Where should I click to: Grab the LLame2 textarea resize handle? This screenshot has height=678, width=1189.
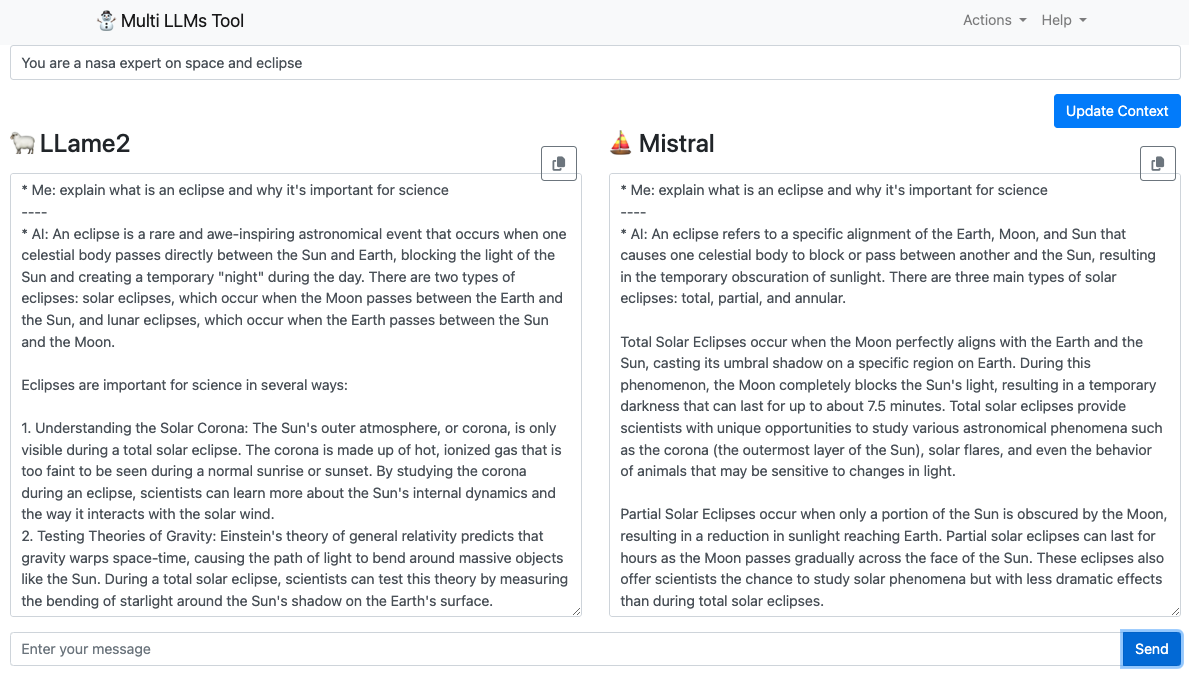(x=575, y=610)
